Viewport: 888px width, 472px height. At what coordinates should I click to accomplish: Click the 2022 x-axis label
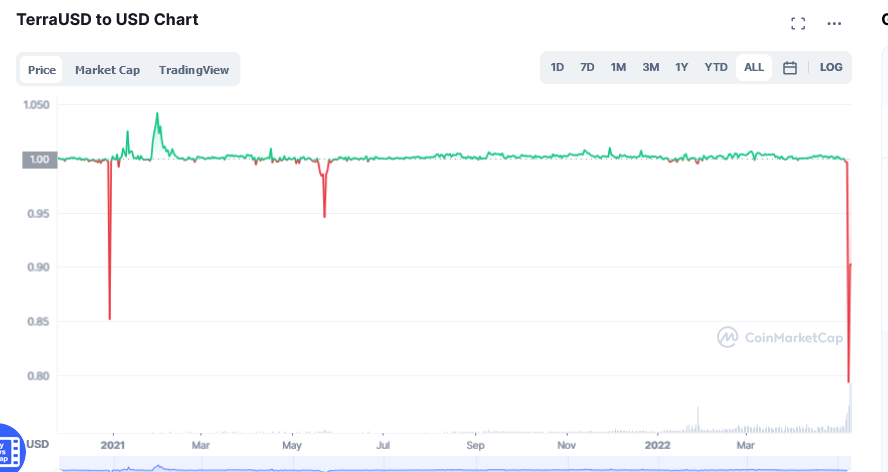(658, 445)
